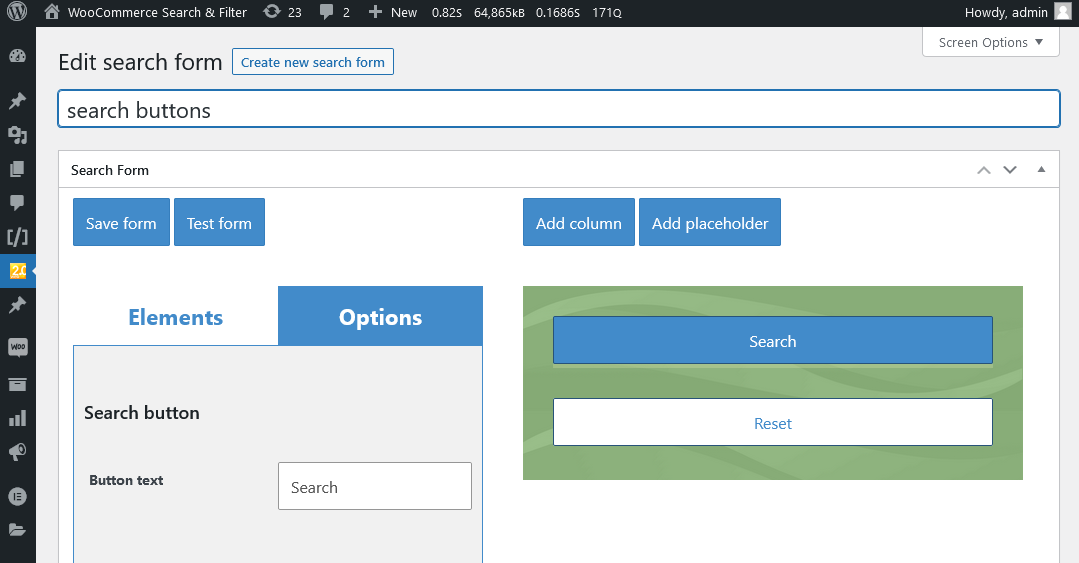Move Search Form panel up
The image size is (1079, 563).
click(984, 169)
